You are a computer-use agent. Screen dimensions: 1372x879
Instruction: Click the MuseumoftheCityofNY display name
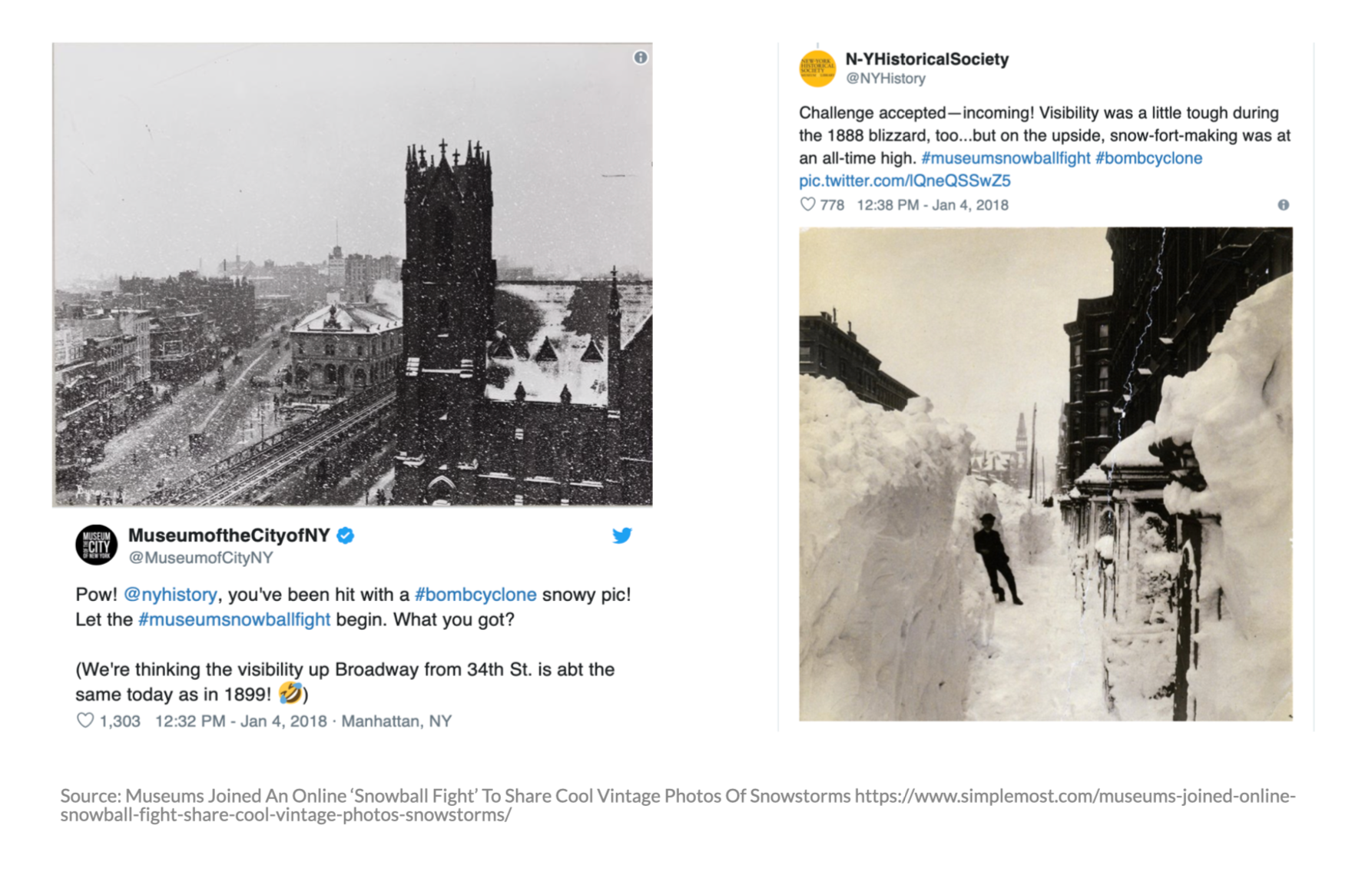click(x=229, y=536)
